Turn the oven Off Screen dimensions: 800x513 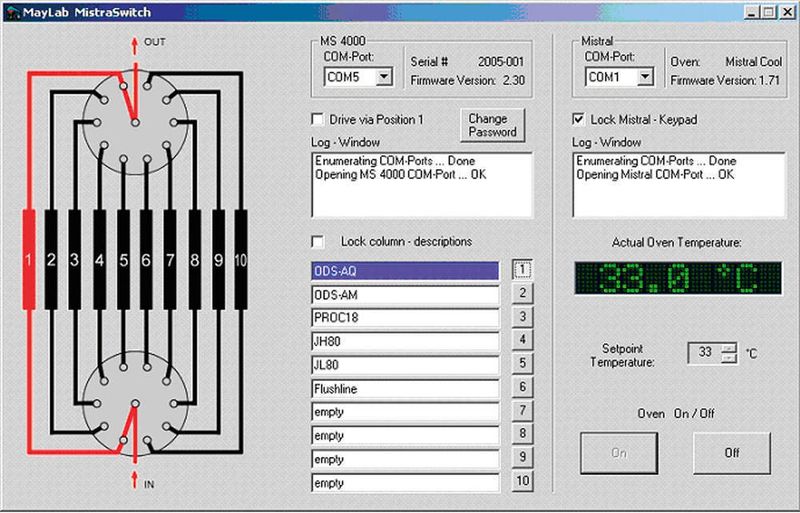732,453
